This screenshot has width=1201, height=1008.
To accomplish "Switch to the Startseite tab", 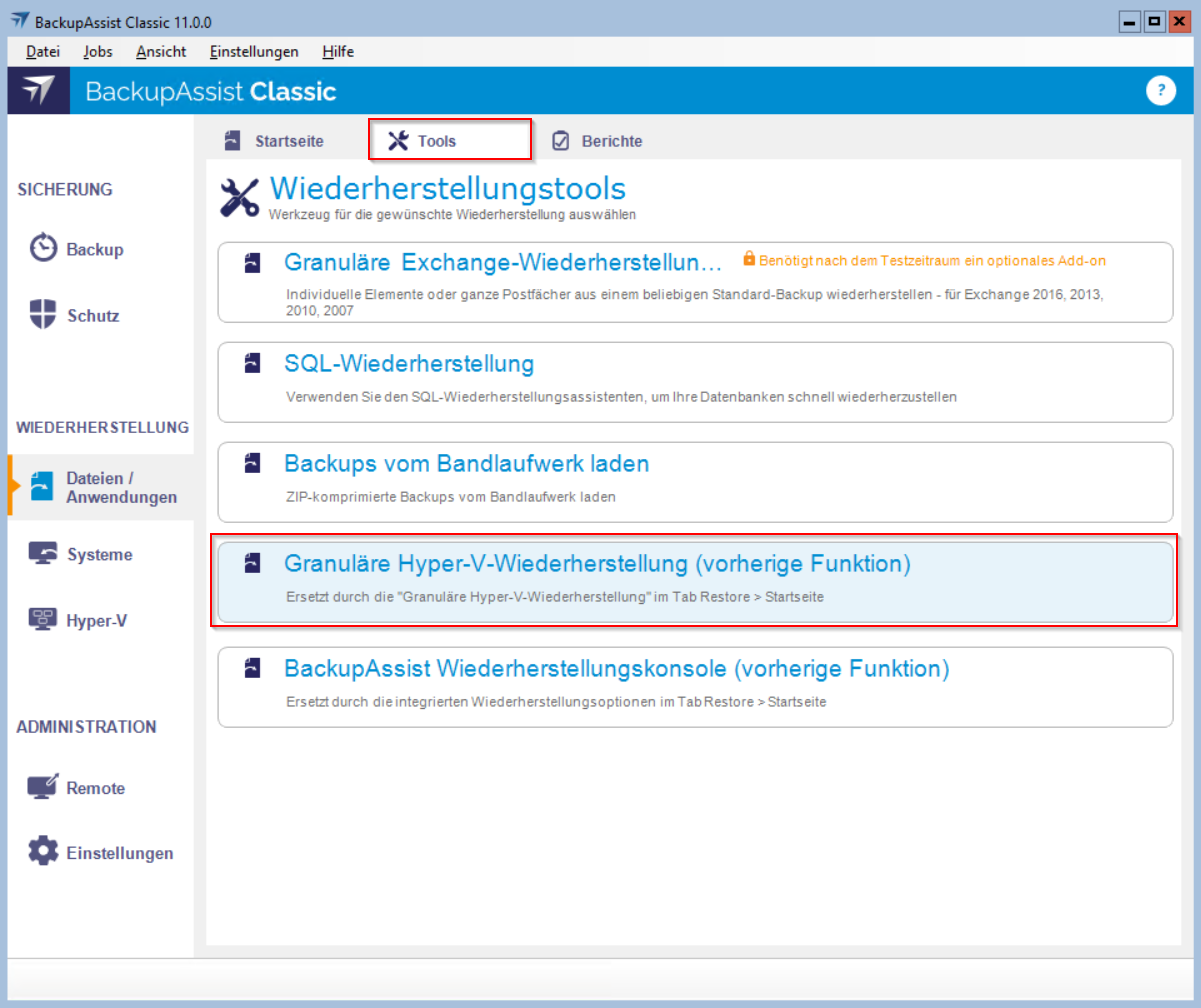I will [x=275, y=141].
